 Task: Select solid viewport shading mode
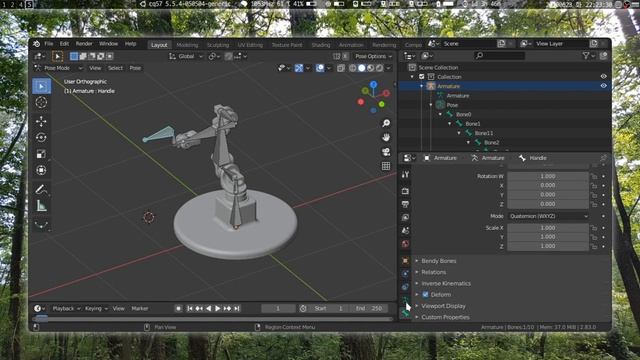[362, 68]
